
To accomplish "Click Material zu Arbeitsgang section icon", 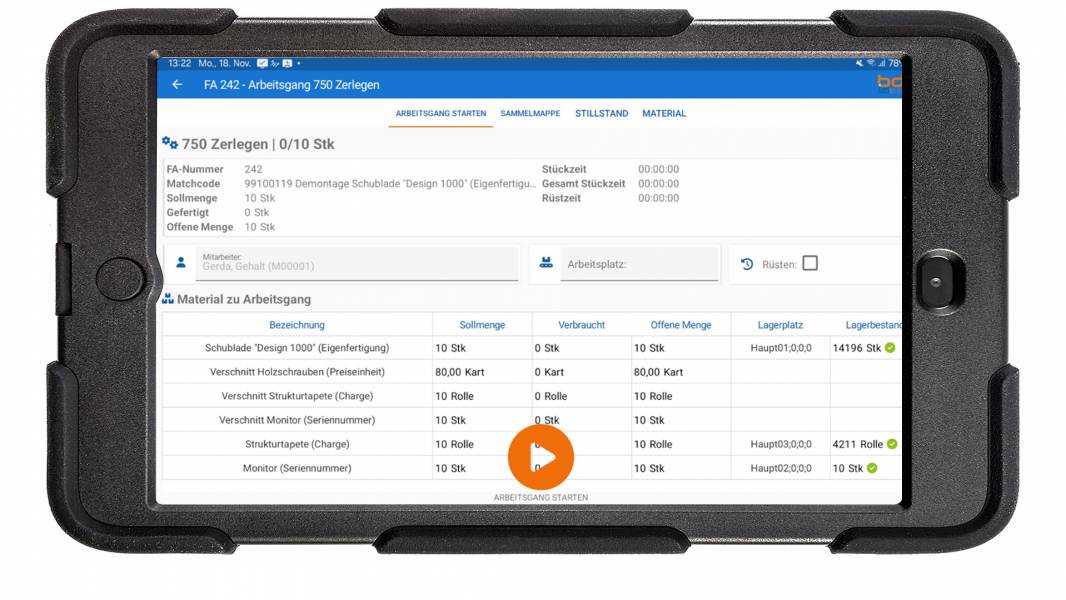I will (168, 299).
